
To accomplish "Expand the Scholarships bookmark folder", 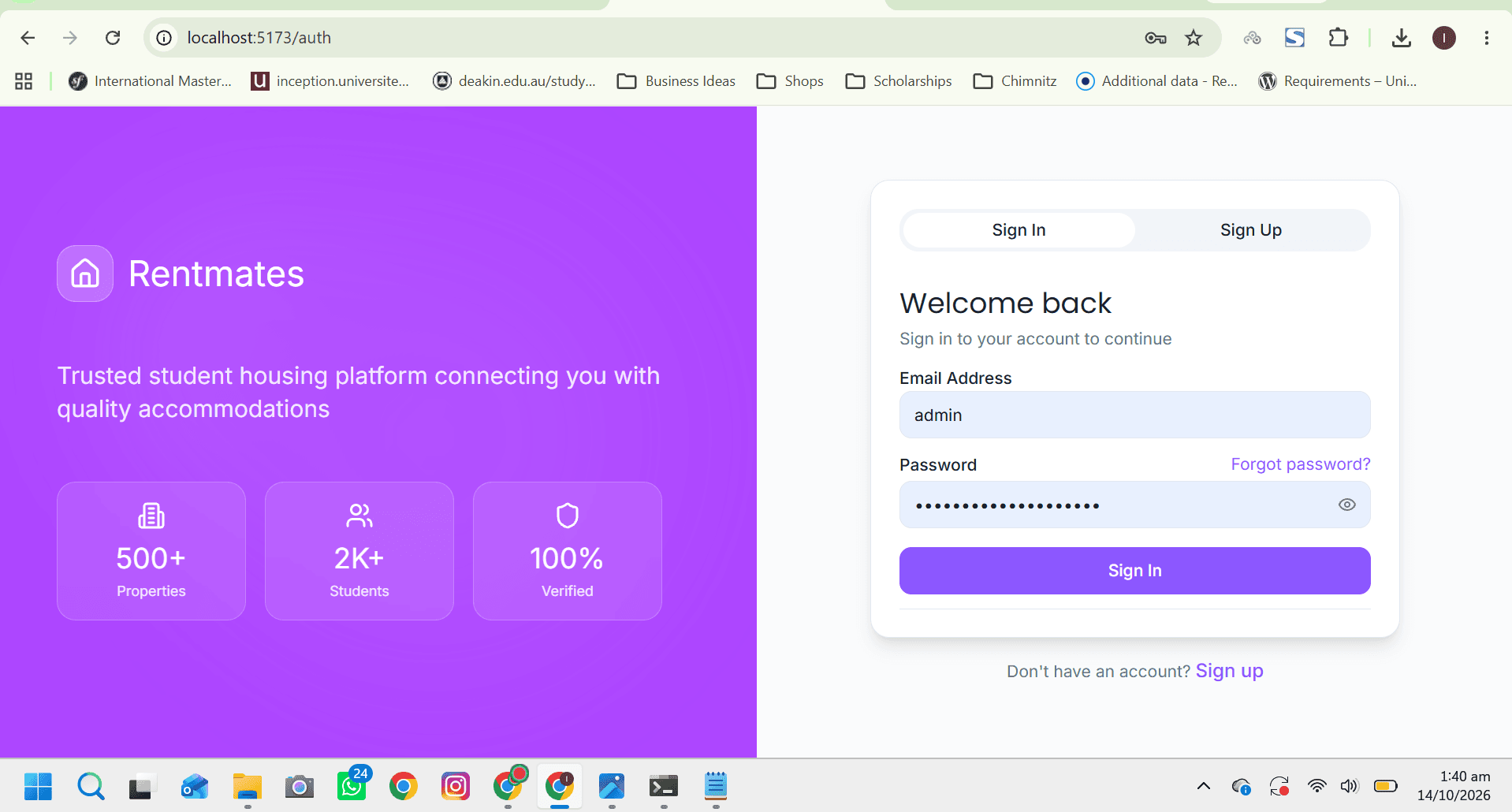I will tap(899, 81).
